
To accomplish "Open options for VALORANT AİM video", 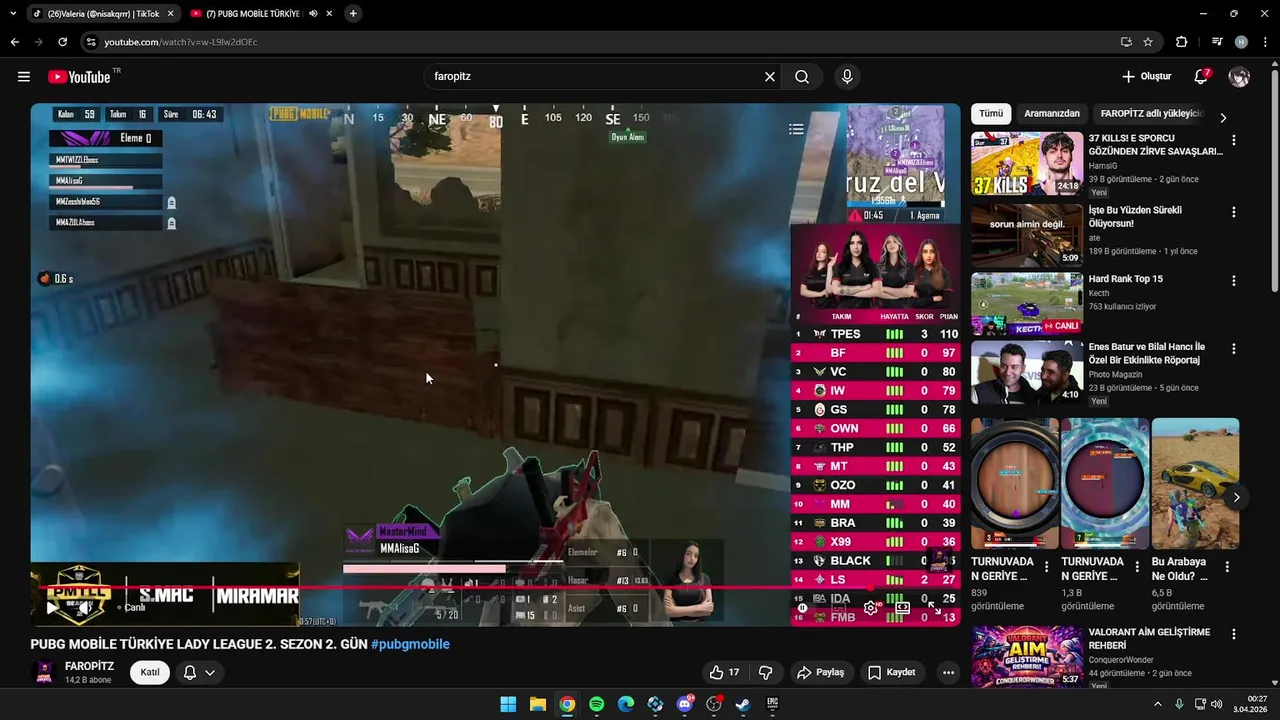I will tap(1233, 635).
